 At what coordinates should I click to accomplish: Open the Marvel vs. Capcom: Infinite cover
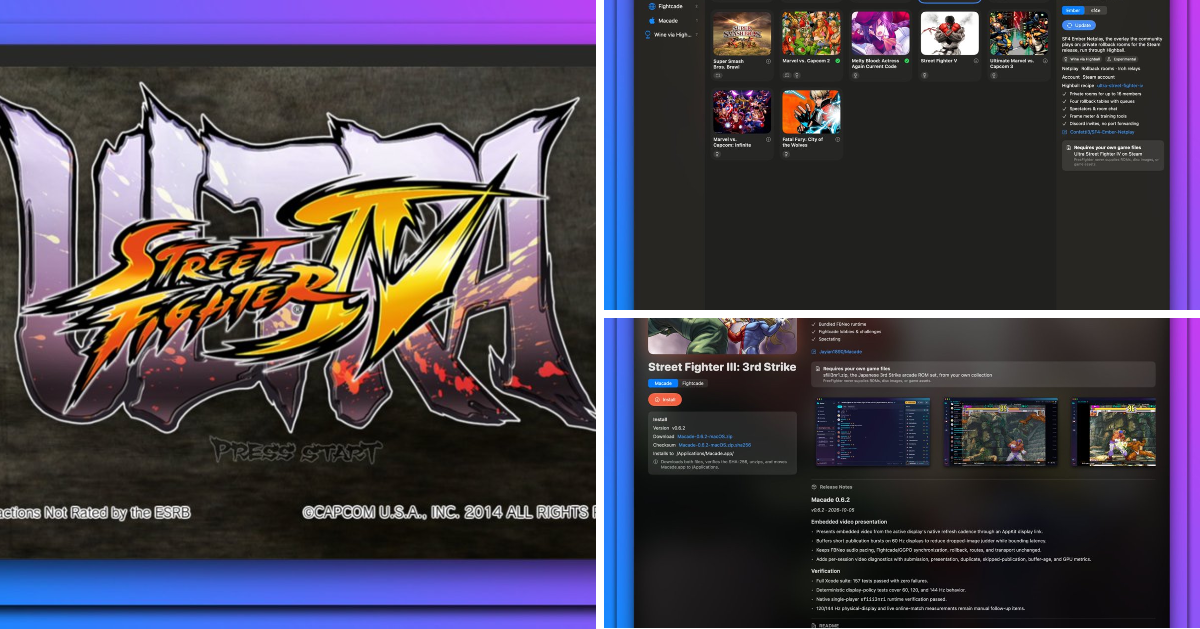click(742, 112)
